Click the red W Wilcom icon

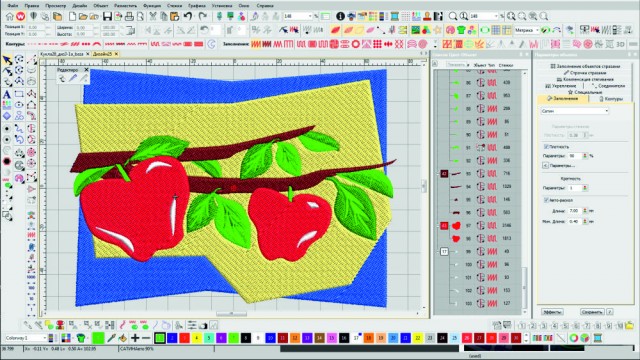20,16
